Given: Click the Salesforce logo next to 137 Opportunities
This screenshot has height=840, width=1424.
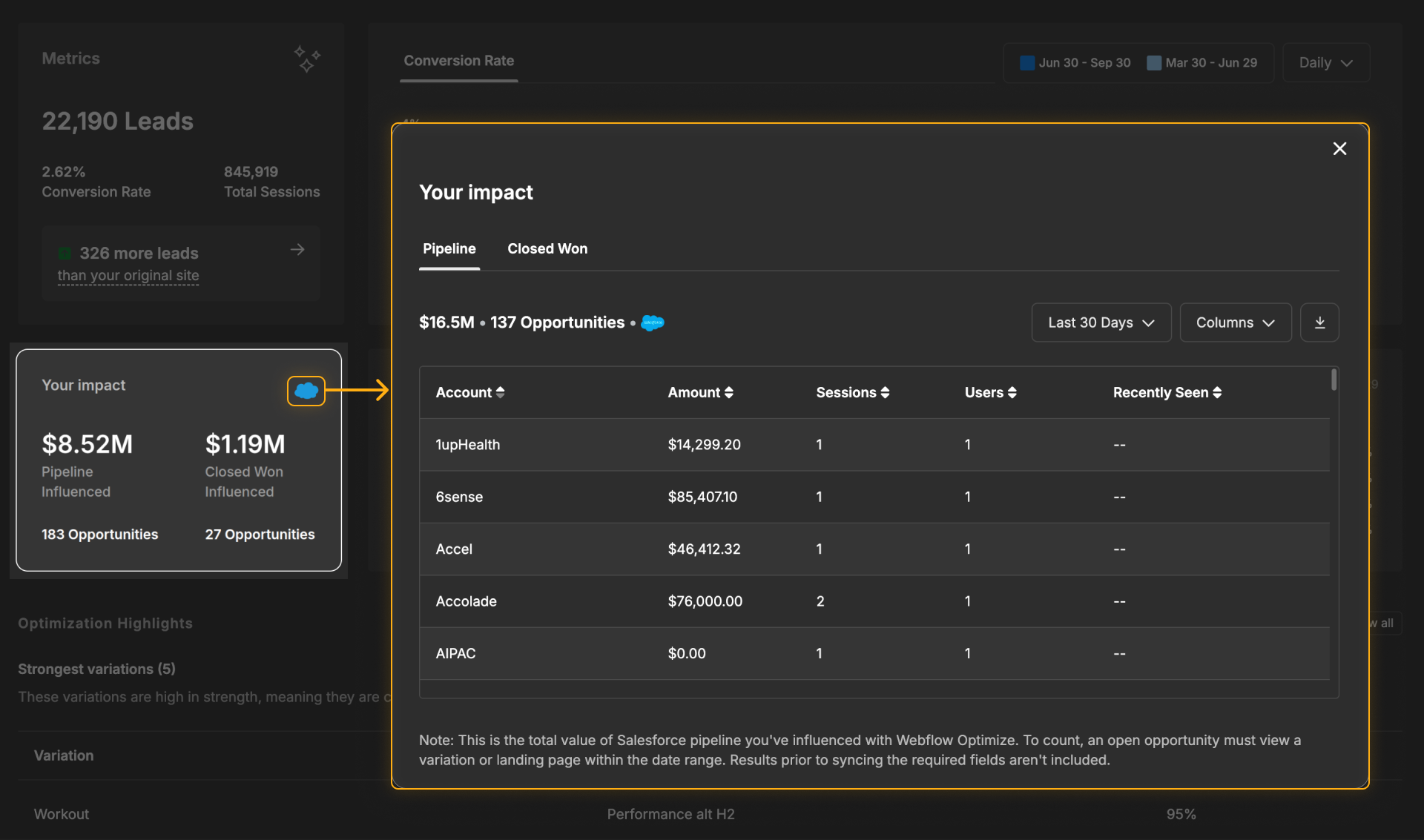Looking at the screenshot, I should pos(653,323).
